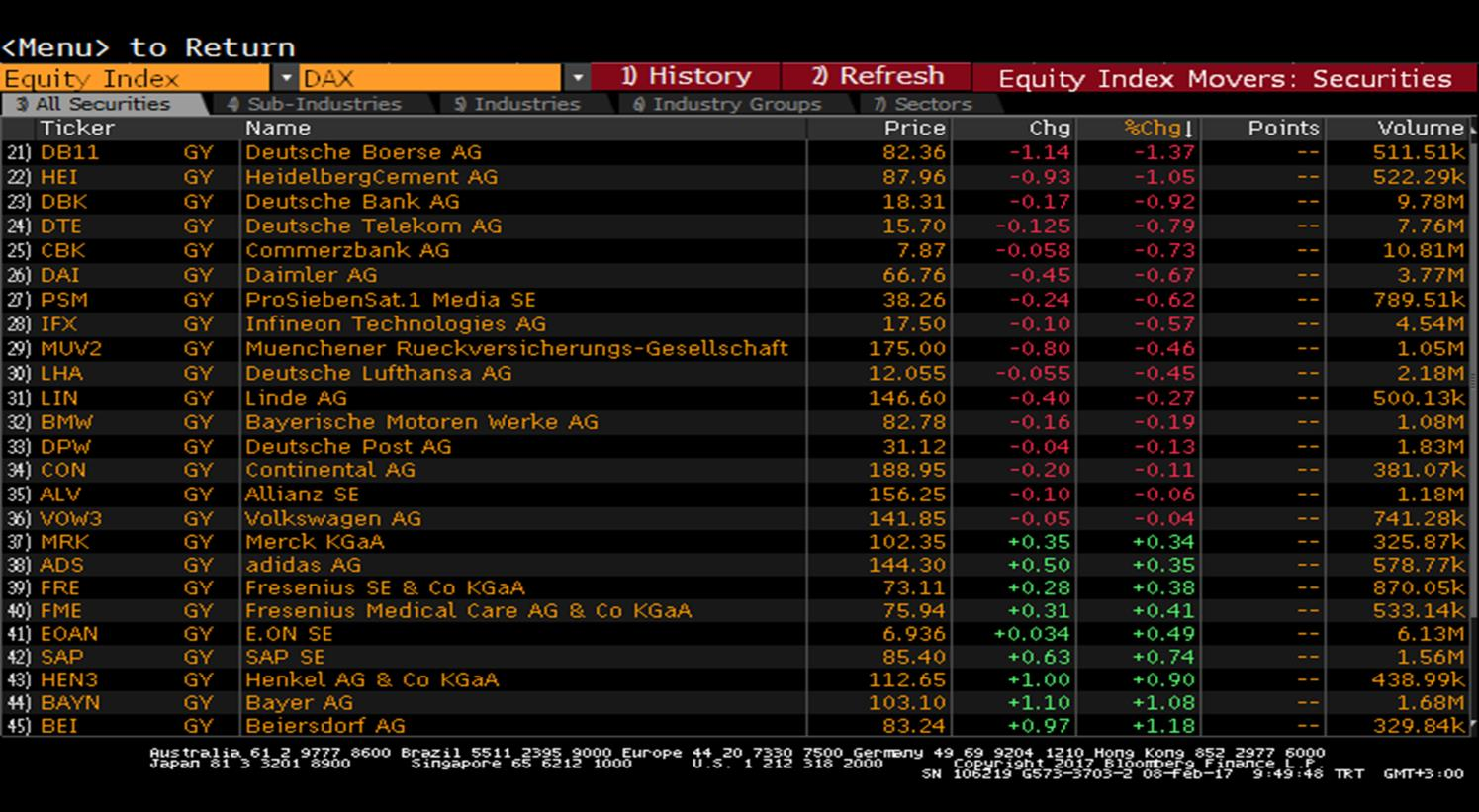Open Deutsche Post AG row
Image resolution: width=1479 pixels, height=812 pixels.
[x=348, y=447]
